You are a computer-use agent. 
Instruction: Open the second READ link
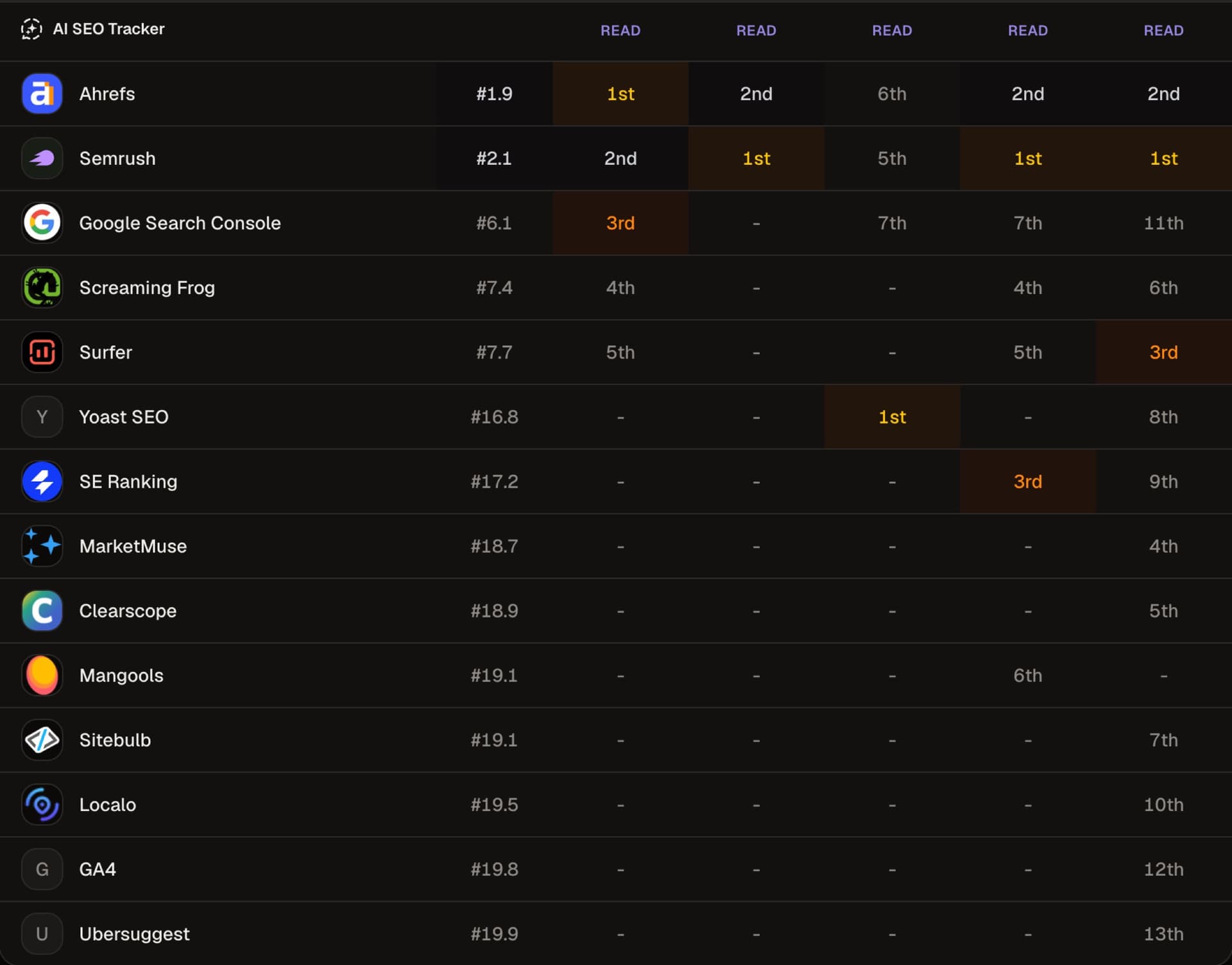click(756, 30)
